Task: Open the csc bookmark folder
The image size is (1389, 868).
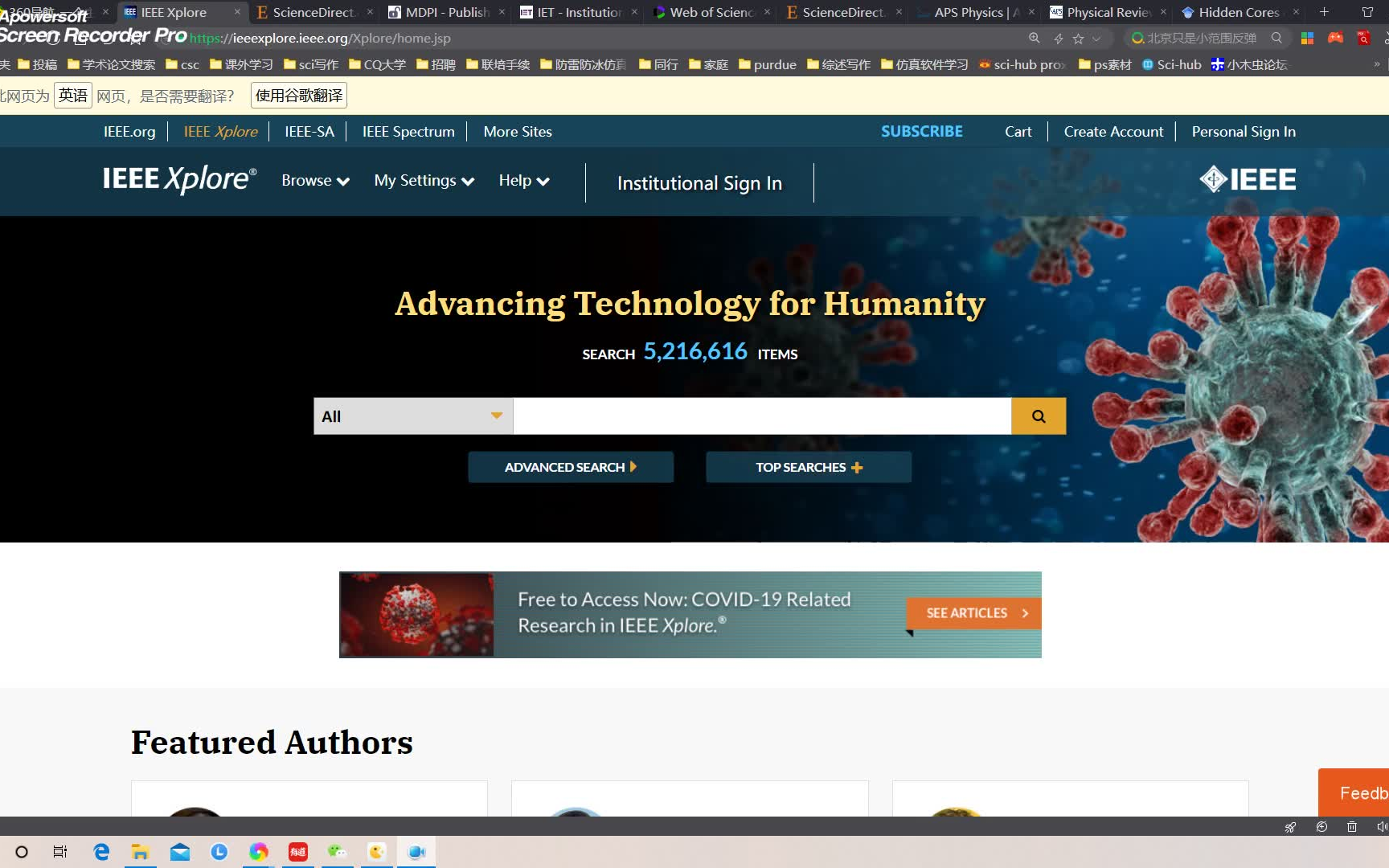Action: [x=182, y=64]
